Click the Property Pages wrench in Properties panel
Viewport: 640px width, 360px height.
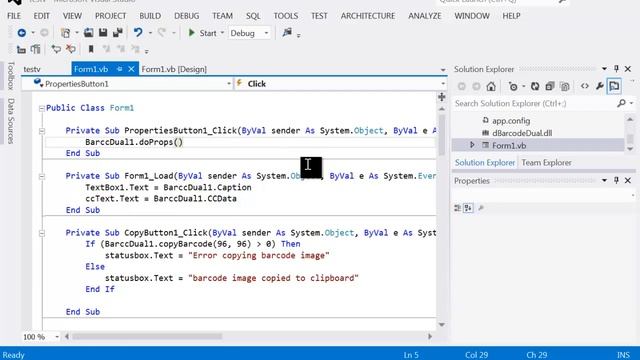click(x=481, y=208)
